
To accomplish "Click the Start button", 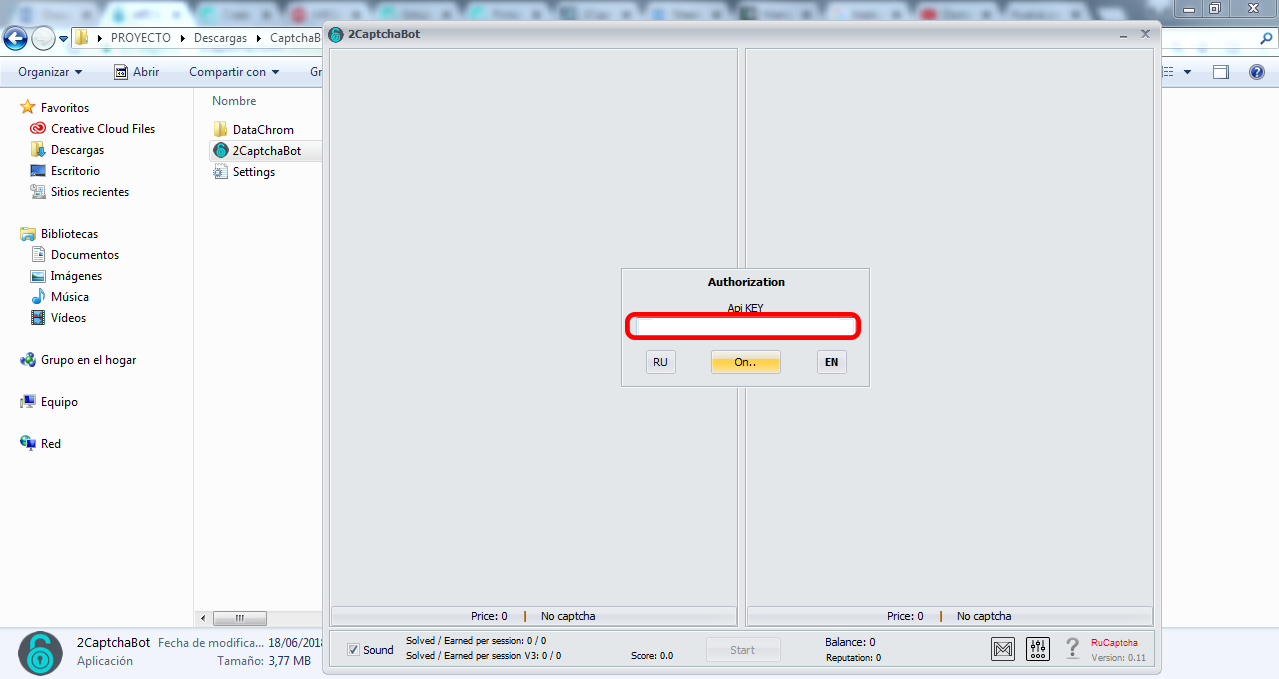I will click(x=743, y=650).
